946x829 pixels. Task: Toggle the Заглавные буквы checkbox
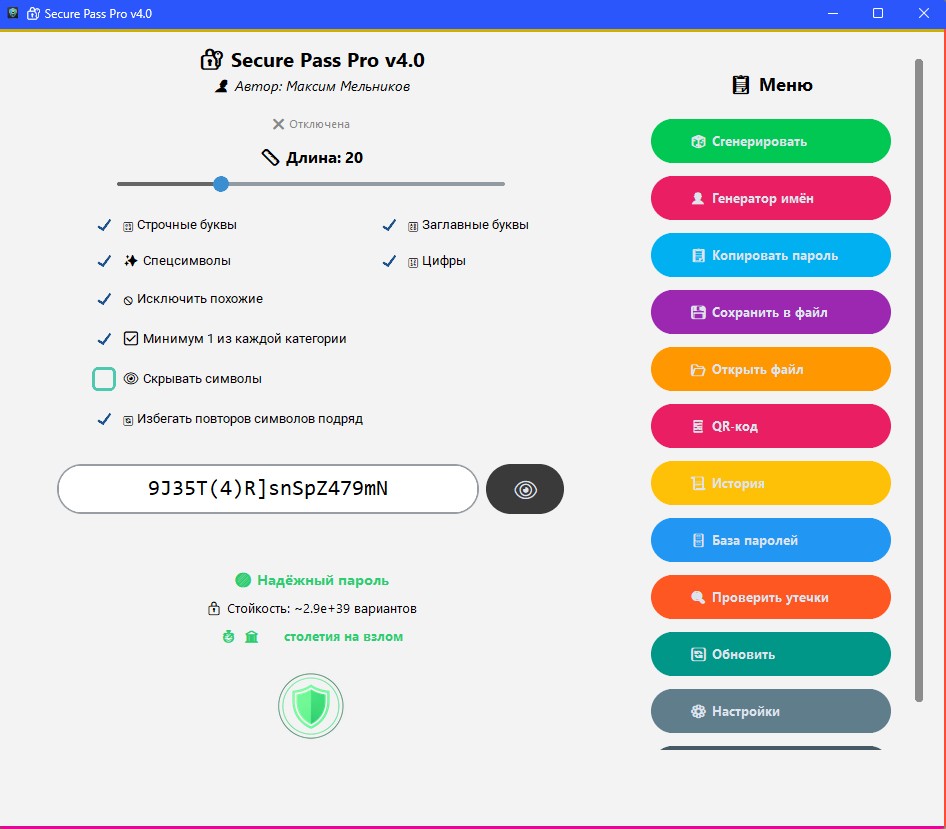point(390,225)
